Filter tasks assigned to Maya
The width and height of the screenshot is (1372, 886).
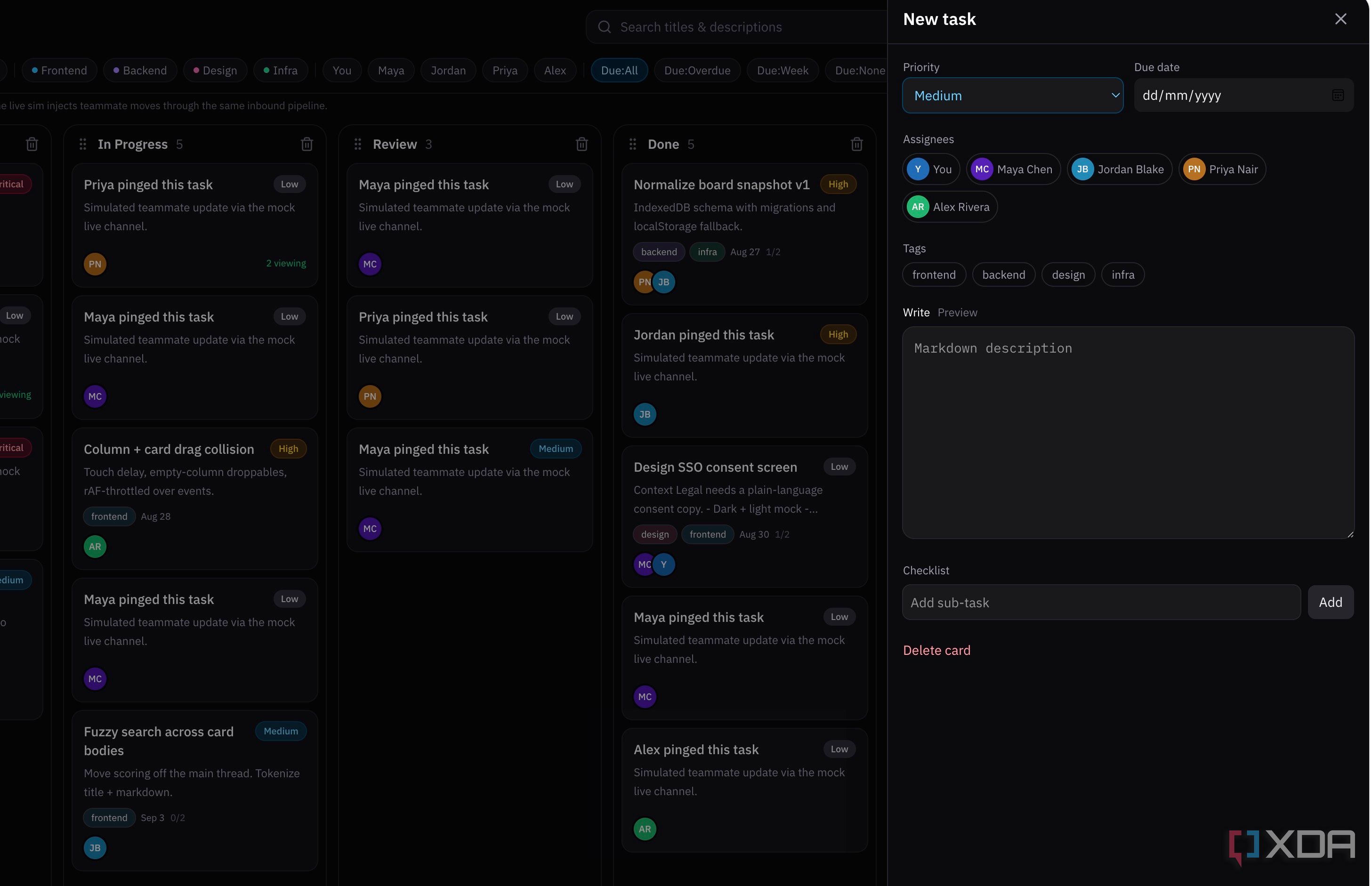[x=391, y=70]
